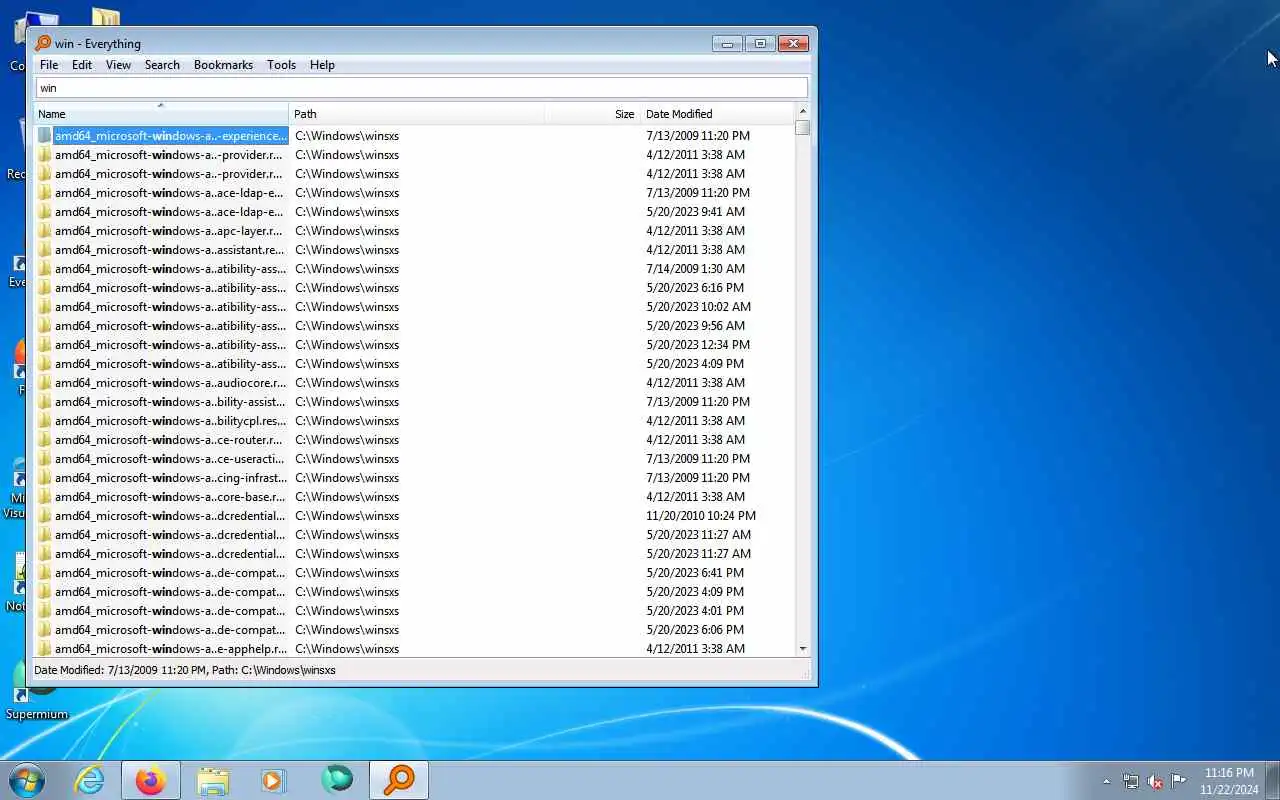Sort results by the Path column header
Screen dimensions: 1280x800
(416, 113)
